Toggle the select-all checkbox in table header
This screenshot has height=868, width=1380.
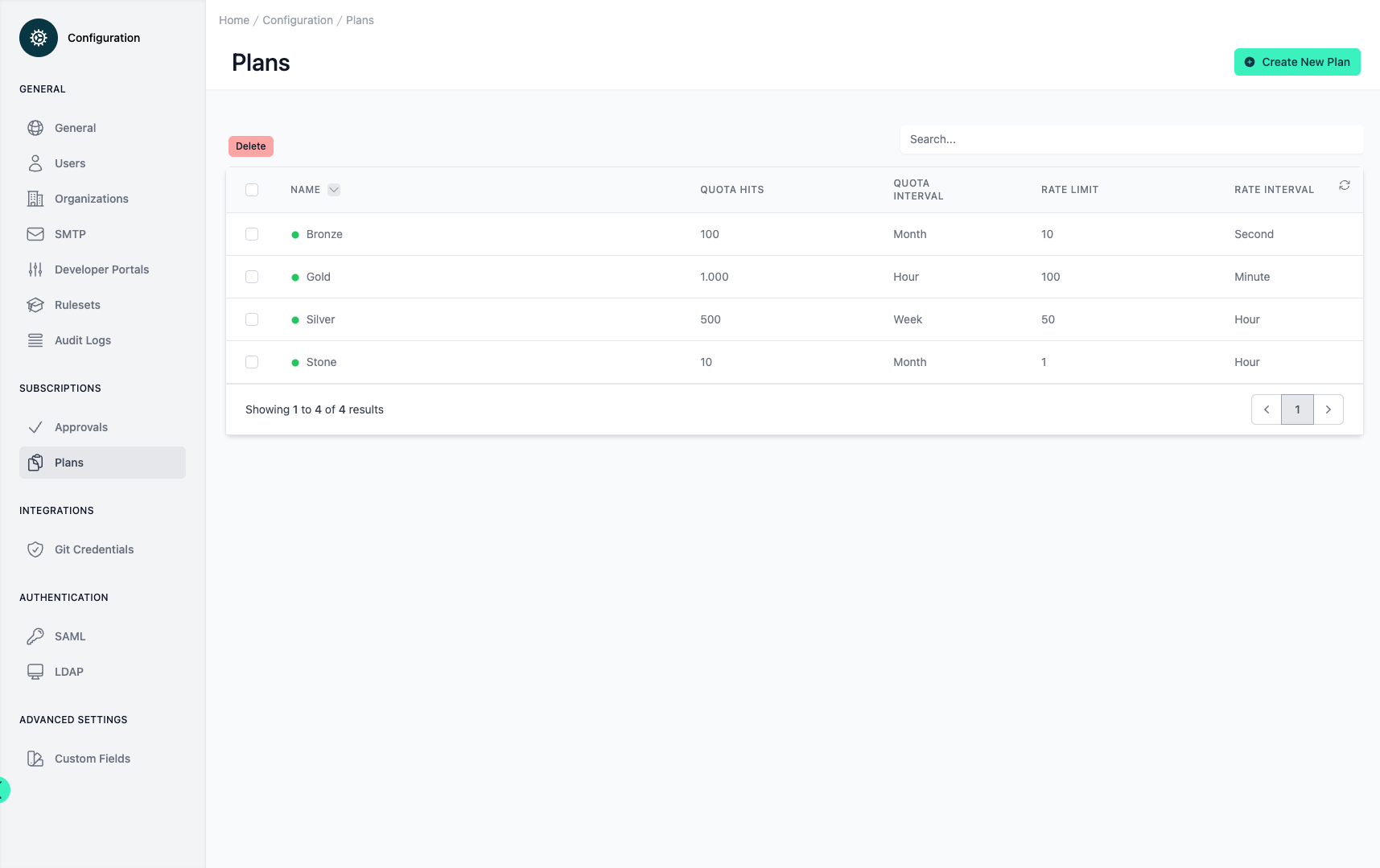pos(252,189)
